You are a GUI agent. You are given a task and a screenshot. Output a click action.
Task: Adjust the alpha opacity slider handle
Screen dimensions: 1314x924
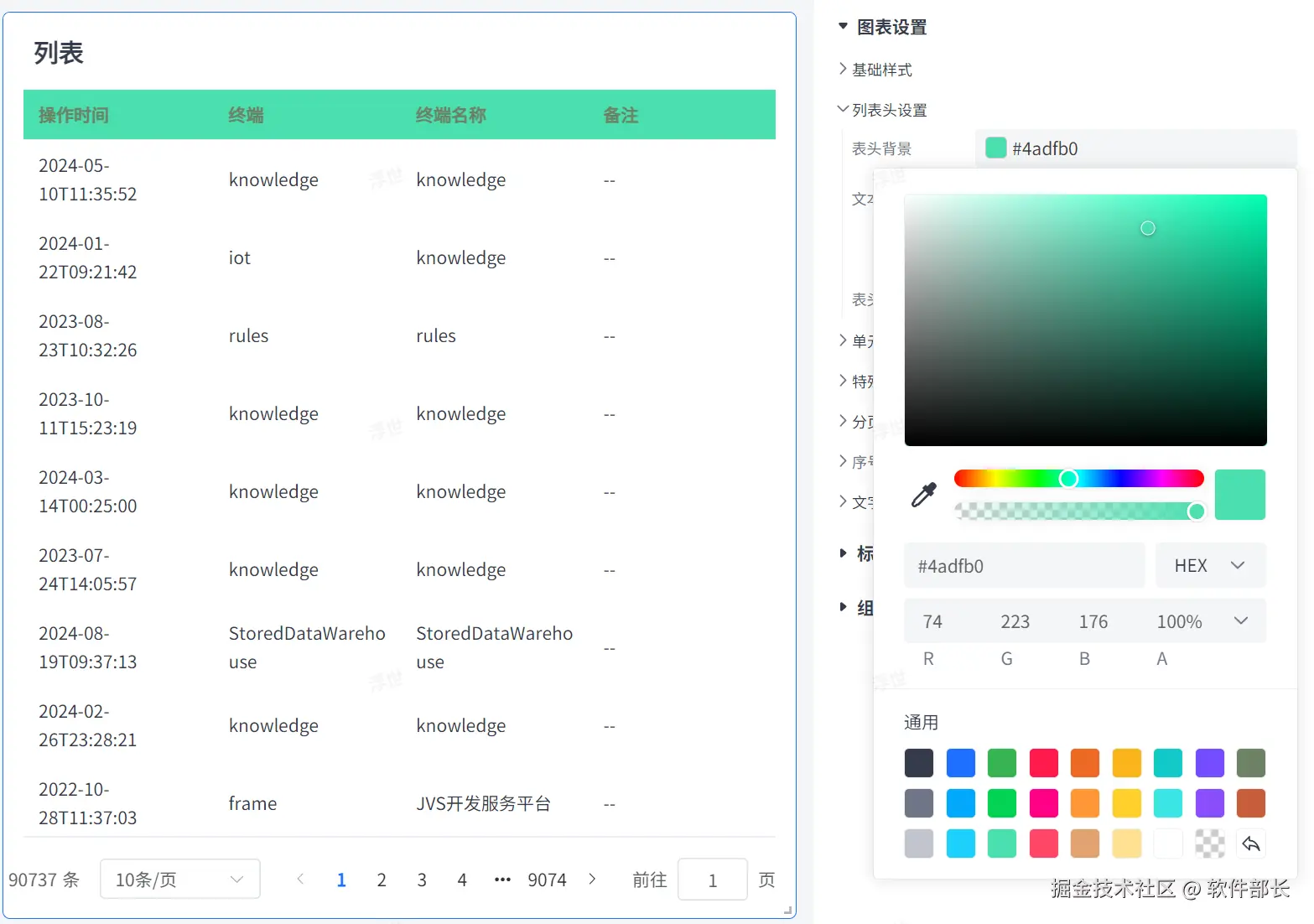(1197, 511)
